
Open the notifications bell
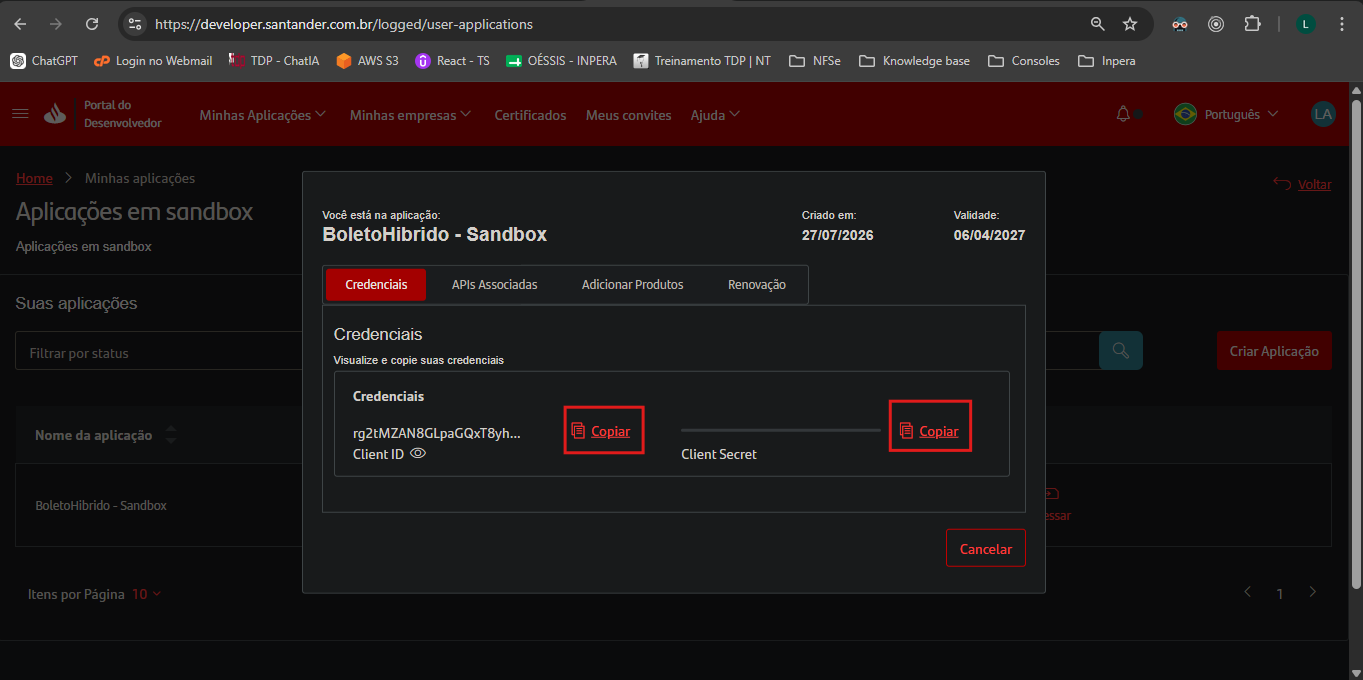[1123, 114]
